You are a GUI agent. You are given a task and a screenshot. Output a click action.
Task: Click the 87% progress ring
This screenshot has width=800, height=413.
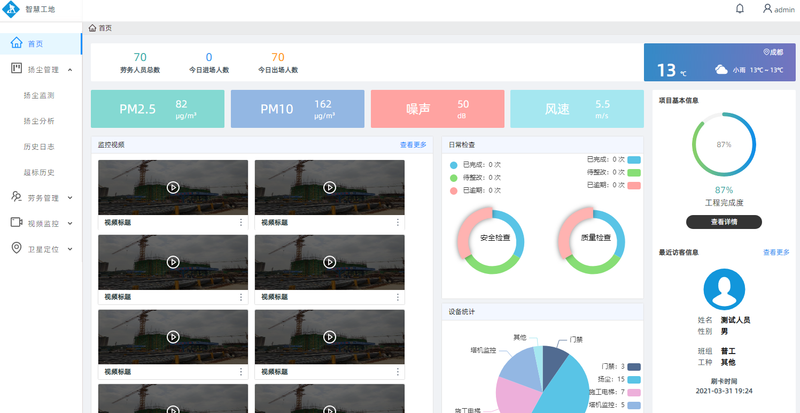pyautogui.click(x=723, y=144)
